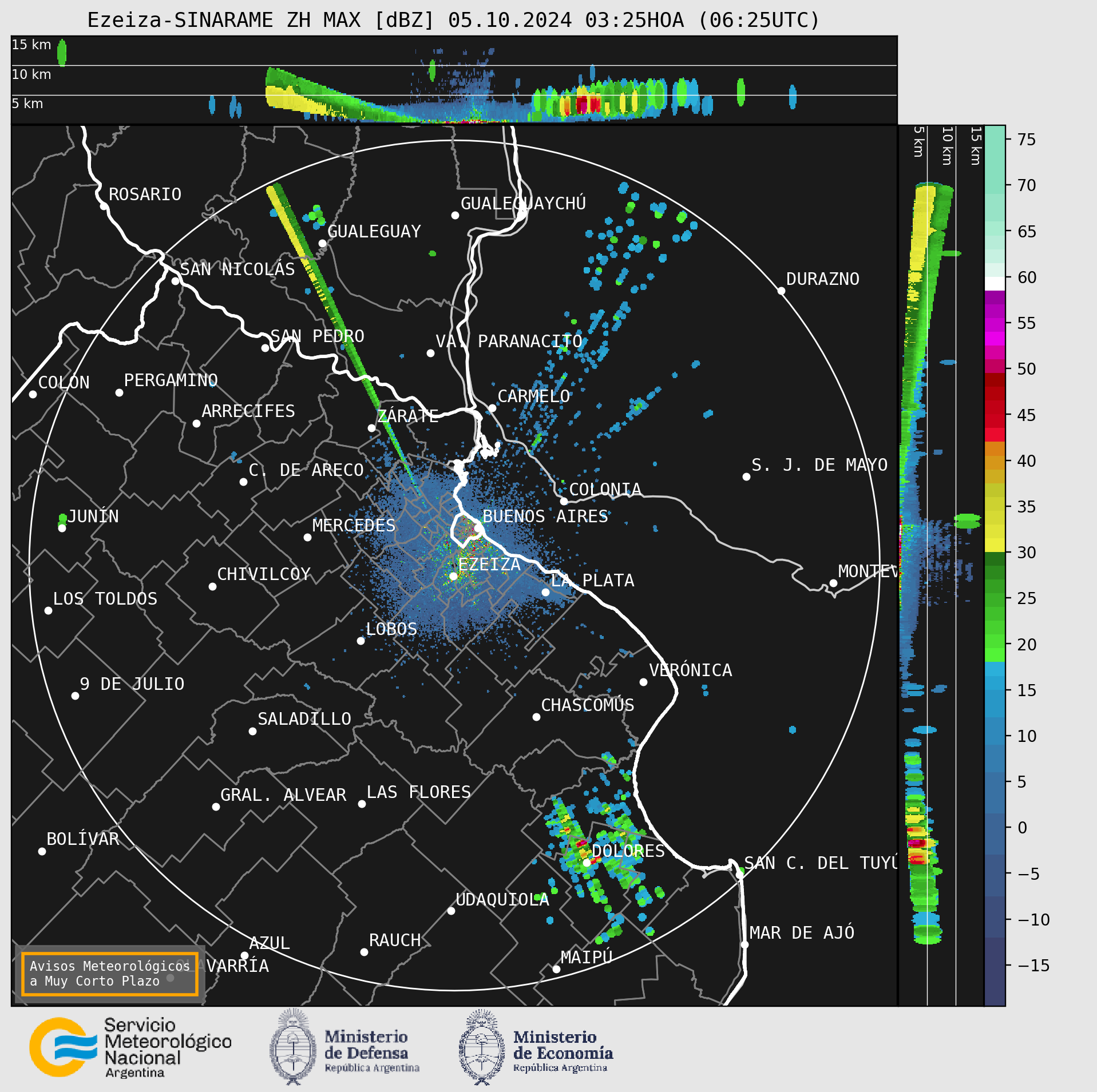Click the Avisos Meteorológicos a Muy Corto Plazo box

109,974
